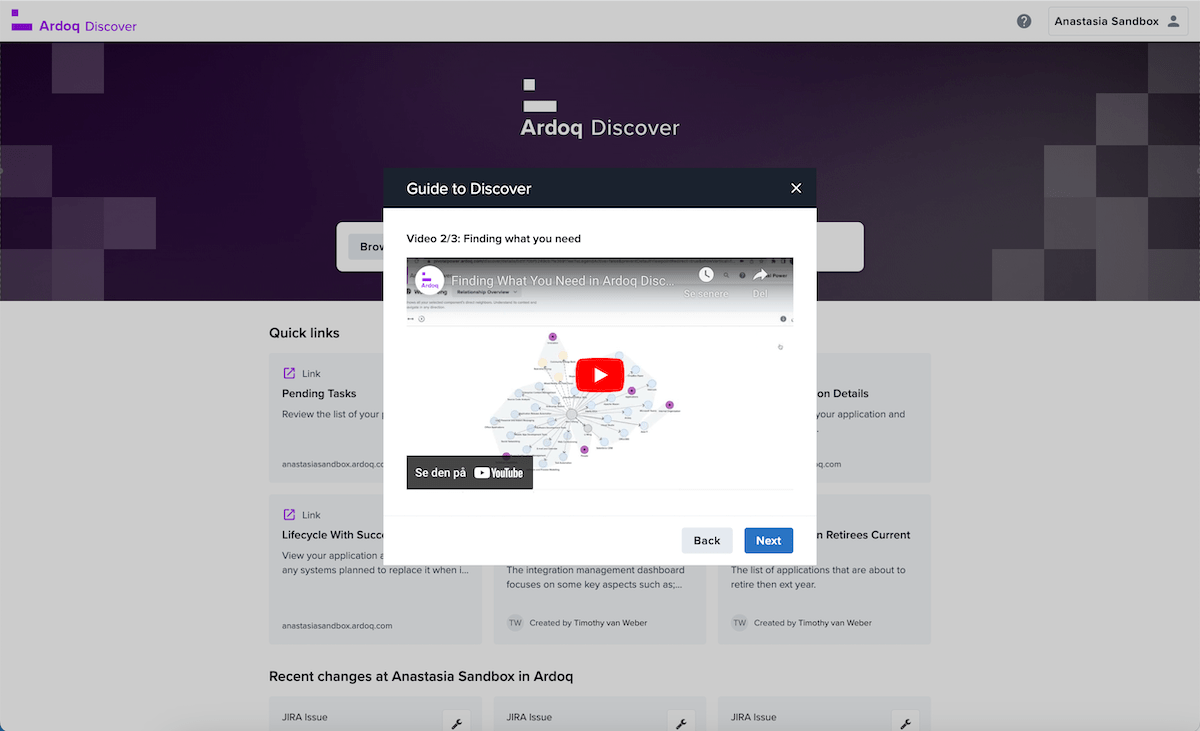Image resolution: width=1200 pixels, height=731 pixels.
Task: Open Anastasia Sandbox account menu
Action: (x=1118, y=21)
